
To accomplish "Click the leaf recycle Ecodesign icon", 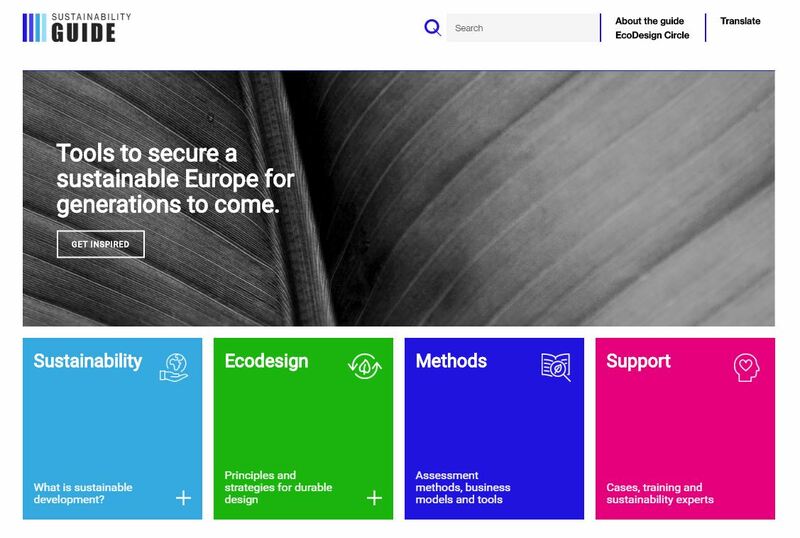I will tap(365, 366).
